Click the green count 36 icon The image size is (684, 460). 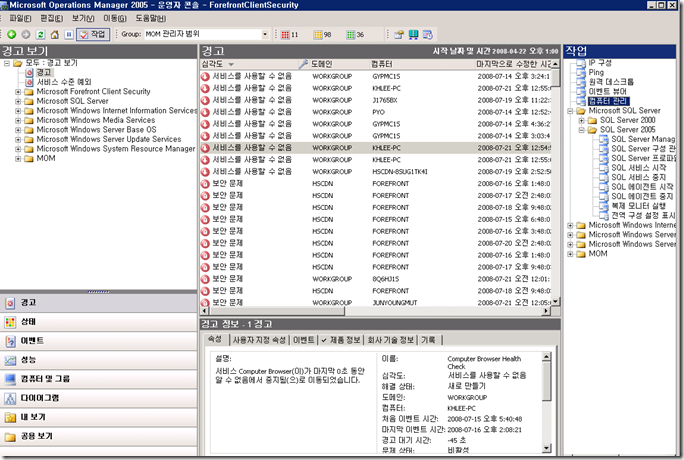point(351,34)
